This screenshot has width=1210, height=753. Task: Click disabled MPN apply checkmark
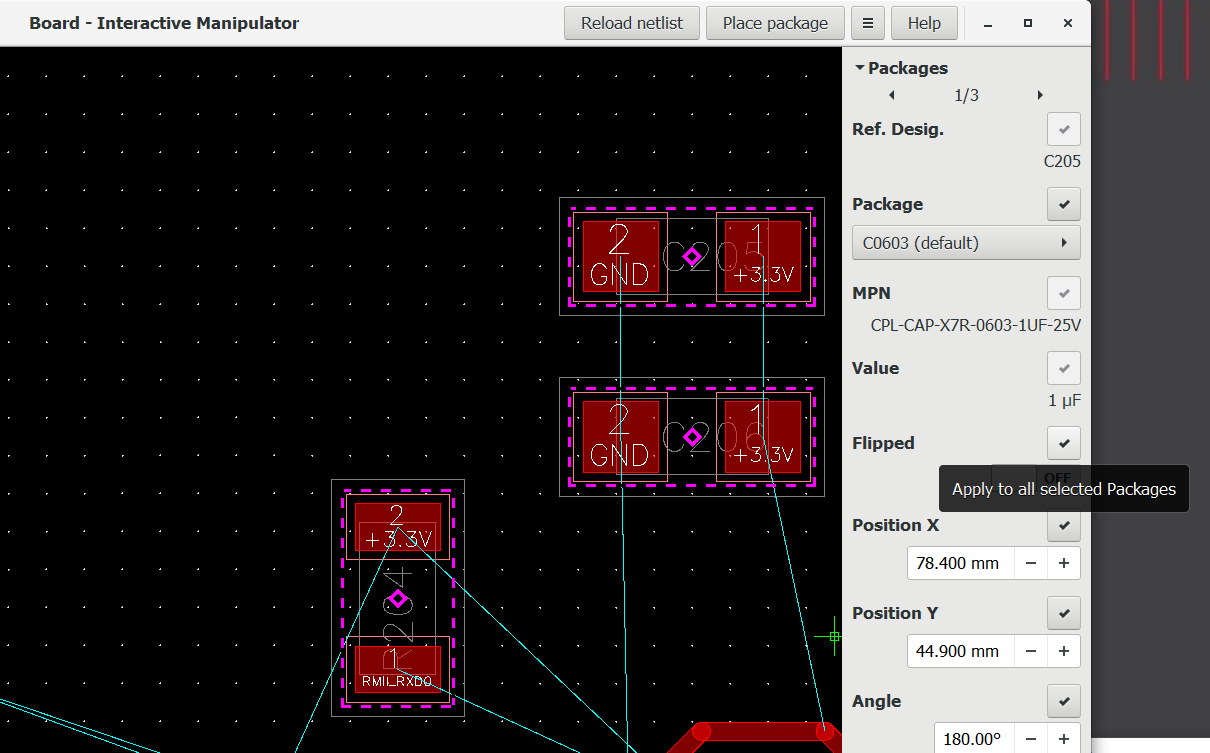tap(1064, 293)
